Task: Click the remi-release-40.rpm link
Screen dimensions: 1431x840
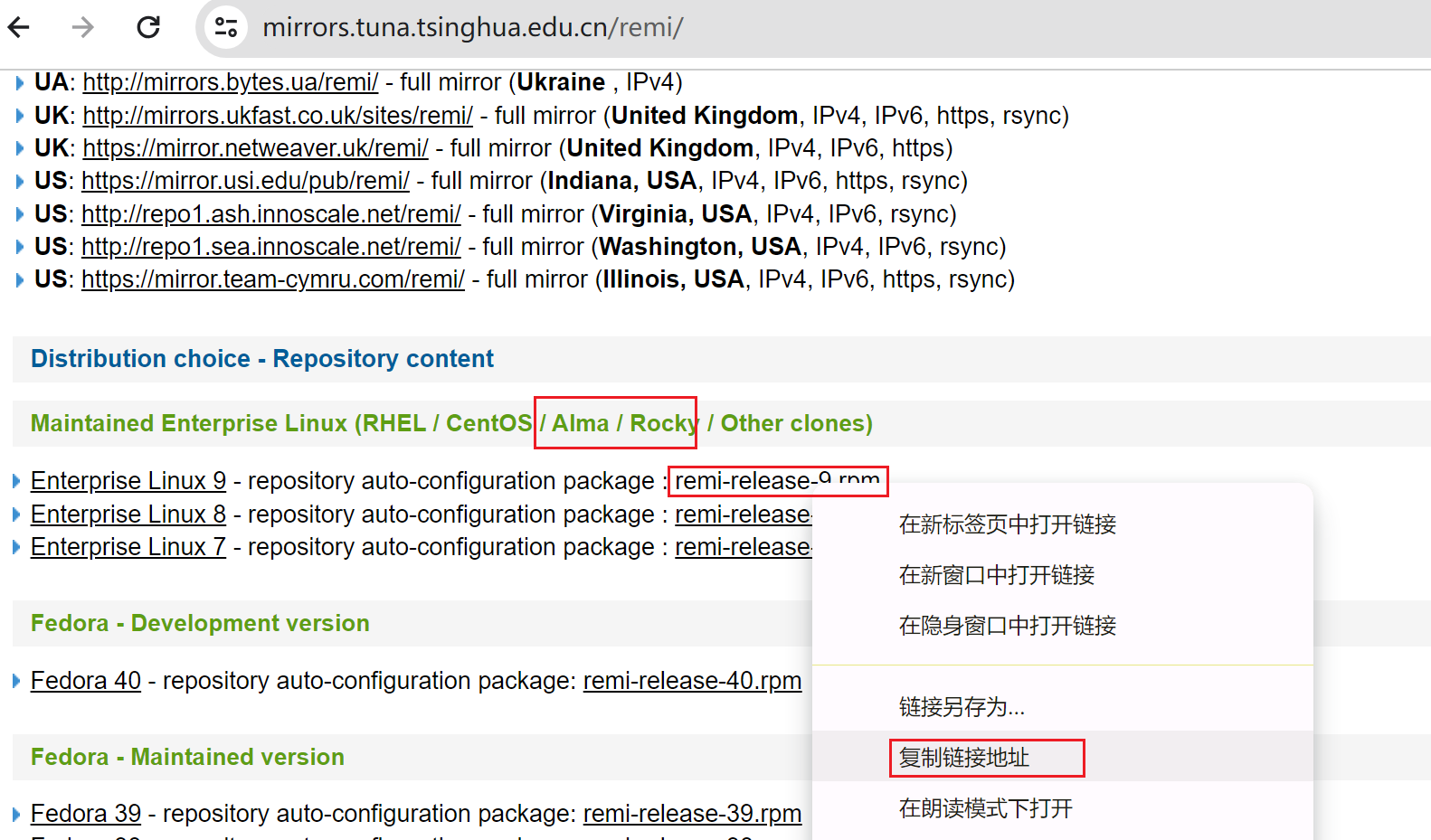Action: tap(692, 681)
